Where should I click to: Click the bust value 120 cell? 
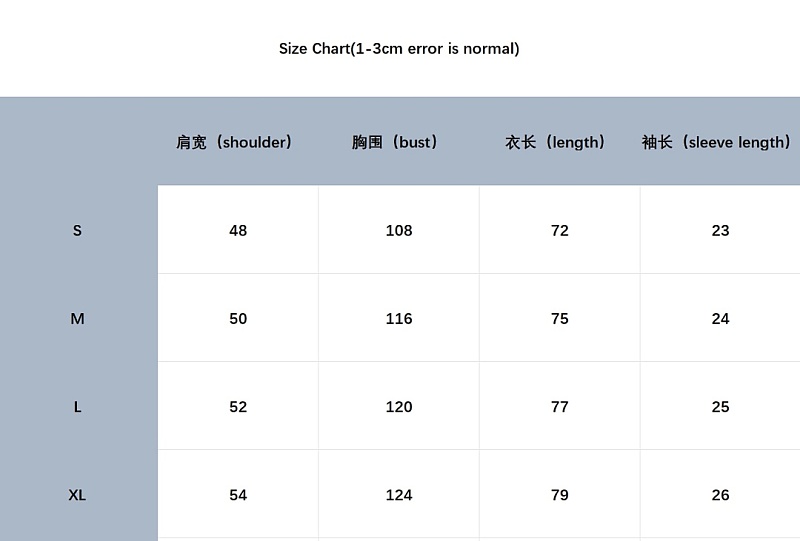(x=399, y=406)
